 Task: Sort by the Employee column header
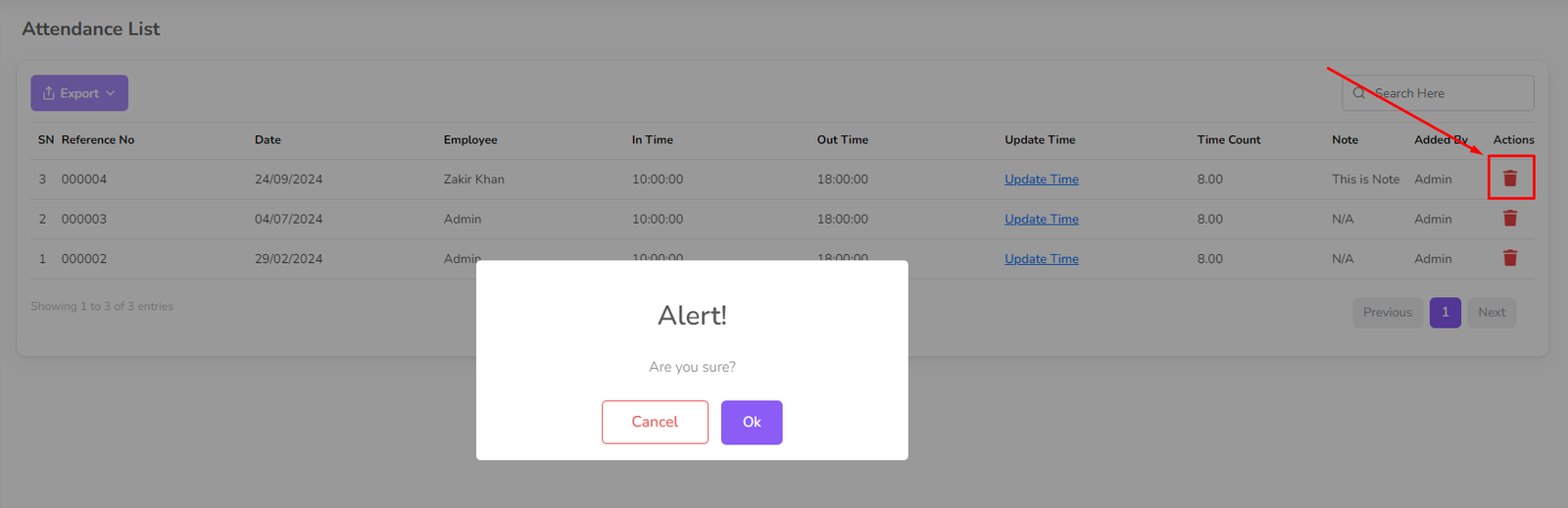click(469, 140)
